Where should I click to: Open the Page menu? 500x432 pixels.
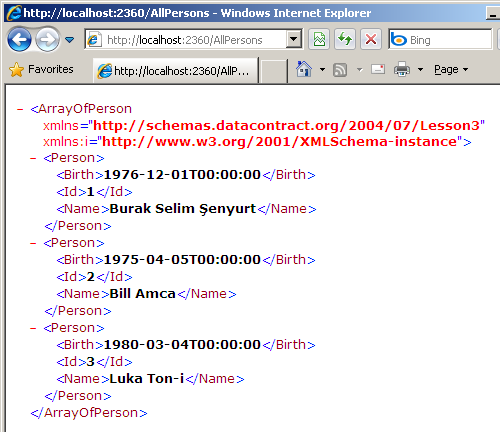tap(451, 69)
